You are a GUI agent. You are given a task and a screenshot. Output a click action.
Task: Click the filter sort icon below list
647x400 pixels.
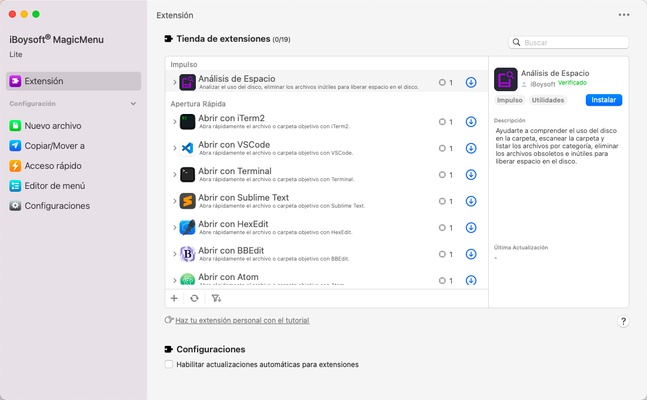216,298
